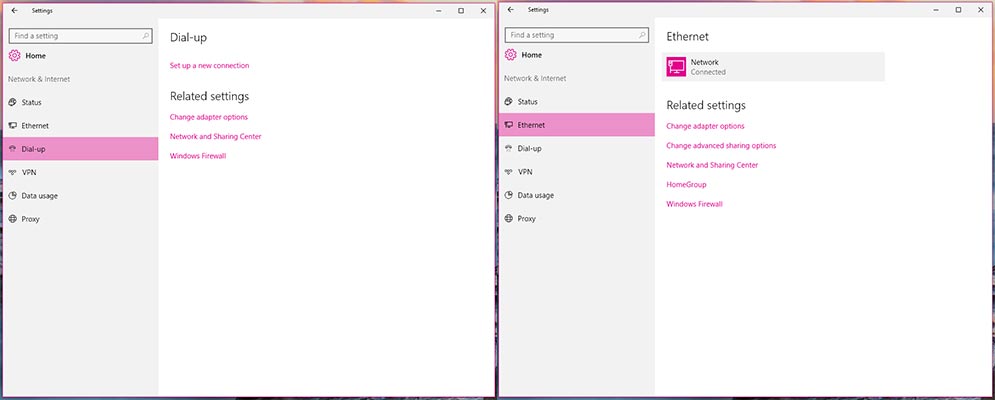995x400 pixels.
Task: Open Windows Firewall link in Ethernet window
Action: click(x=694, y=204)
